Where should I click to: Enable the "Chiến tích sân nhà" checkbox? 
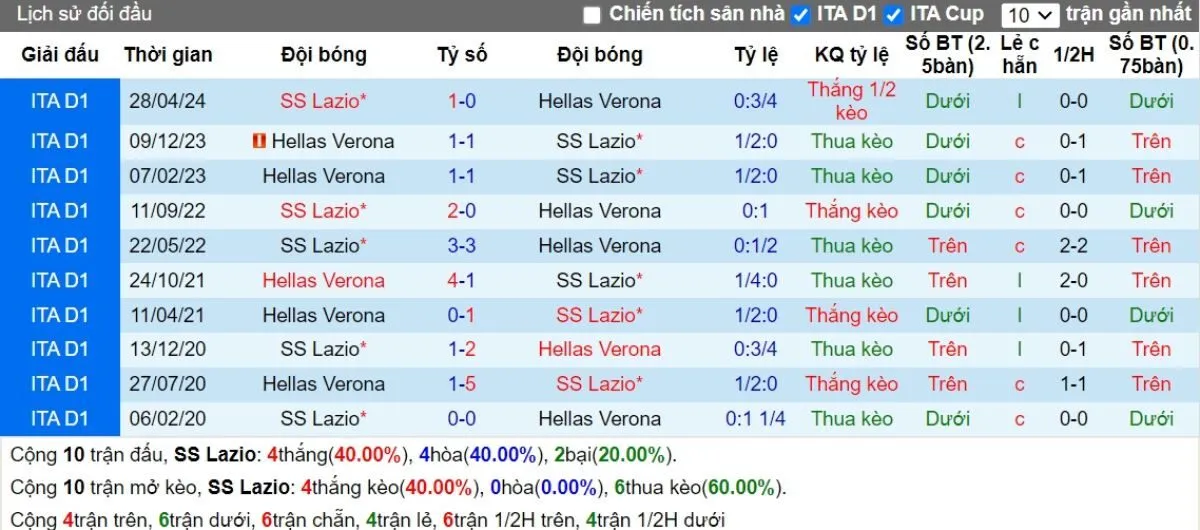592,15
